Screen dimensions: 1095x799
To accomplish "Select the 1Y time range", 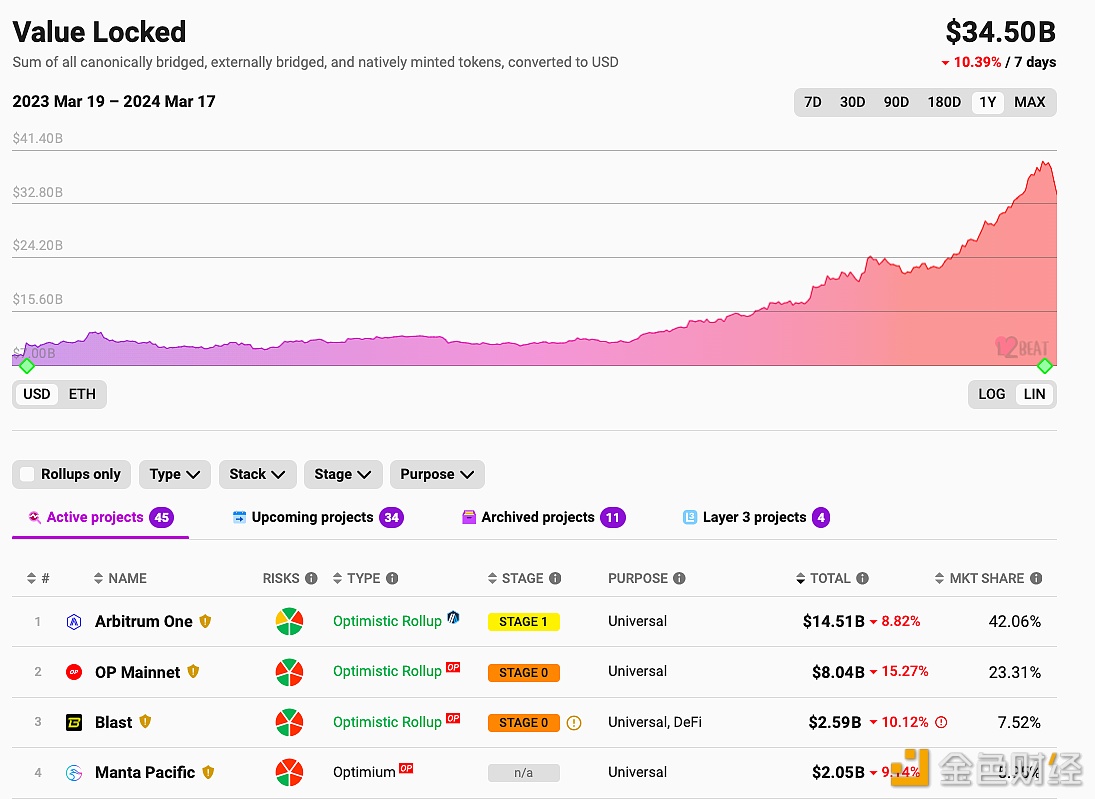I will [987, 102].
